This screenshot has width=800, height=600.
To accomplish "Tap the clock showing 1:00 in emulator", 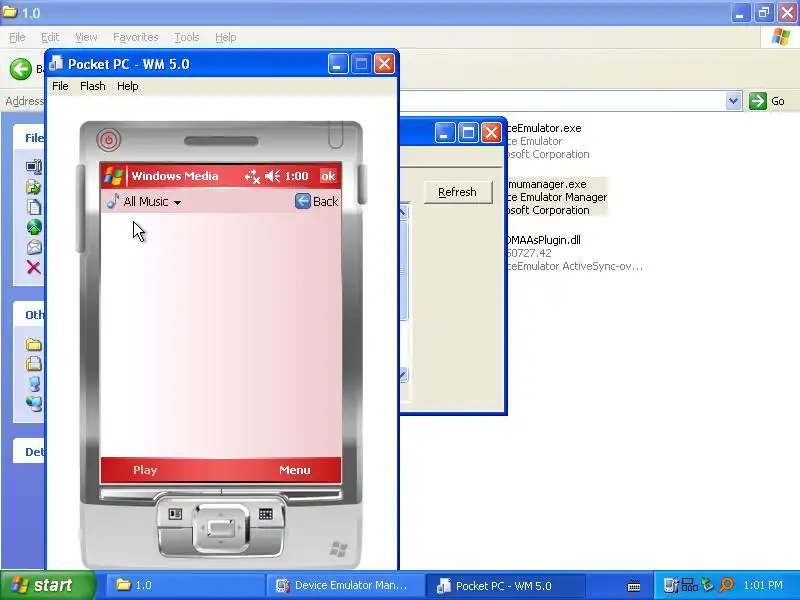I will coord(296,177).
